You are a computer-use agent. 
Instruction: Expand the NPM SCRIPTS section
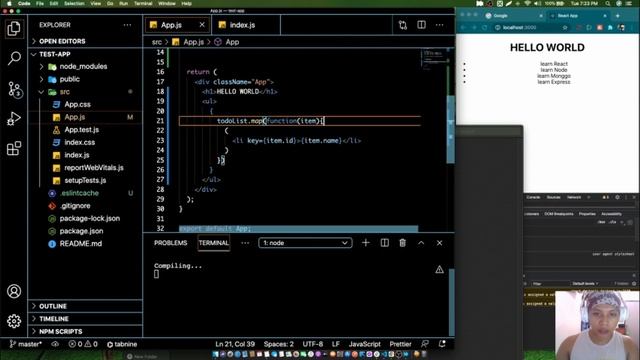click(x=86, y=331)
